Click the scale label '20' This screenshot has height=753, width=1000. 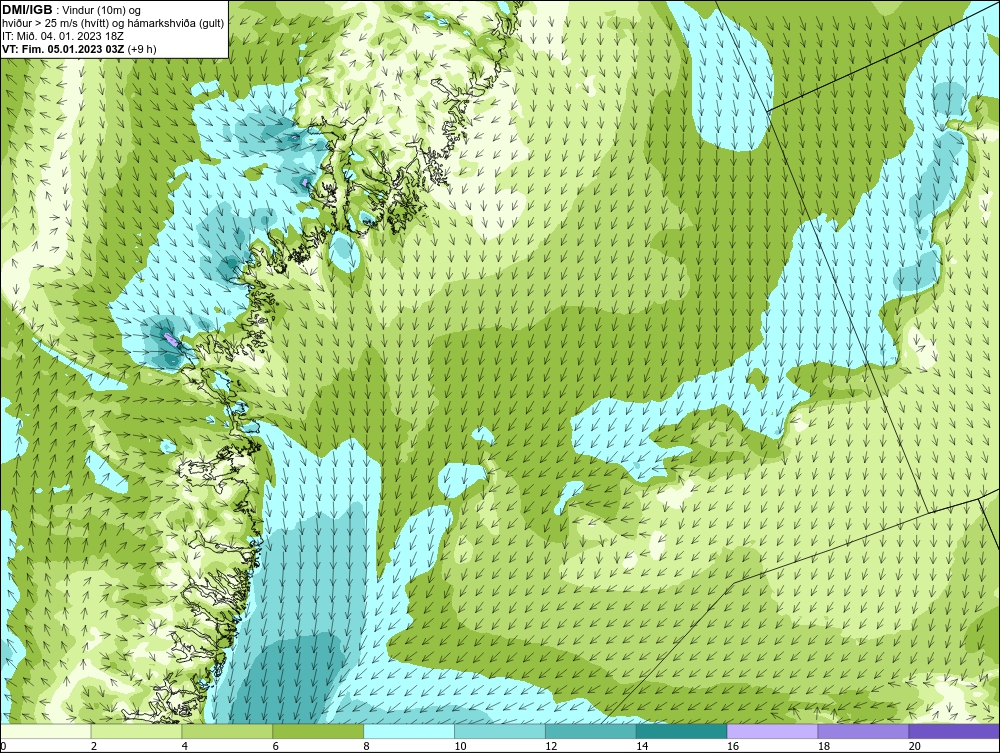click(x=915, y=746)
